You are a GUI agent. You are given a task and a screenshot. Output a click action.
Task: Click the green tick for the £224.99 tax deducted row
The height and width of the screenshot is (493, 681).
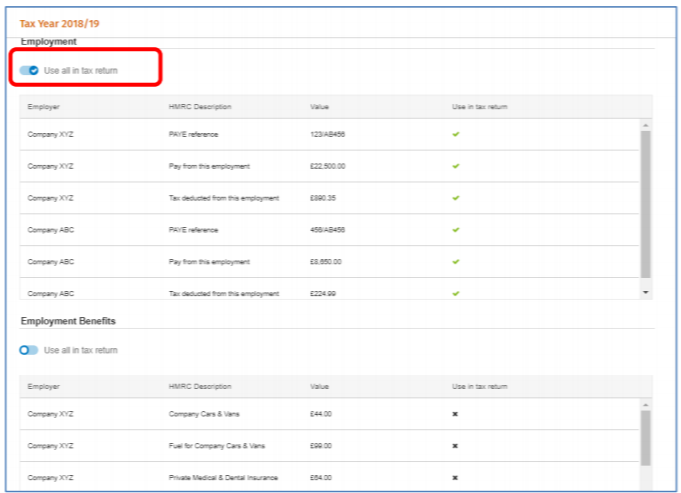456,294
